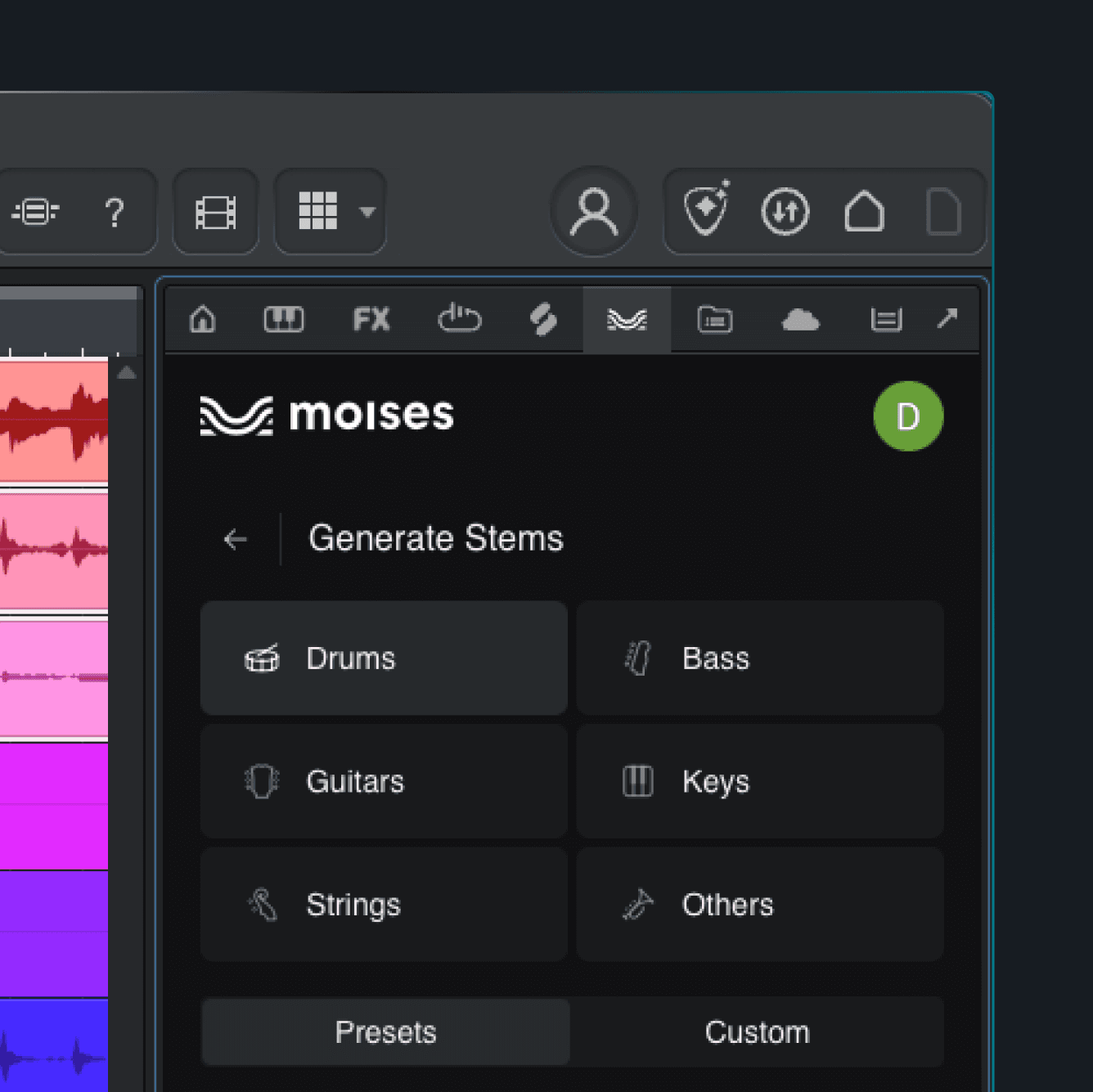Toggle the Others stem option
The width and height of the screenshot is (1093, 1092).
pyautogui.click(x=760, y=904)
